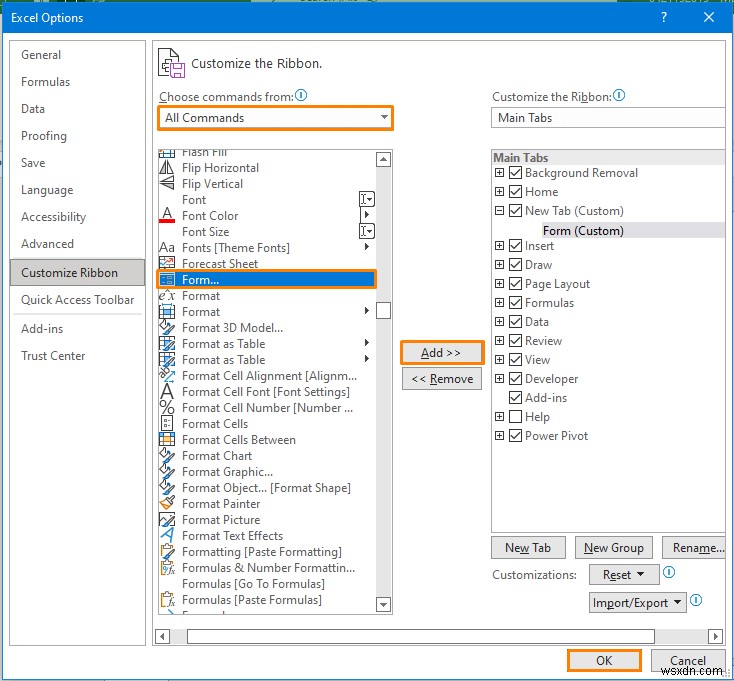Uncheck the Draw tab checkbox
This screenshot has height=681, width=734.
click(x=515, y=264)
